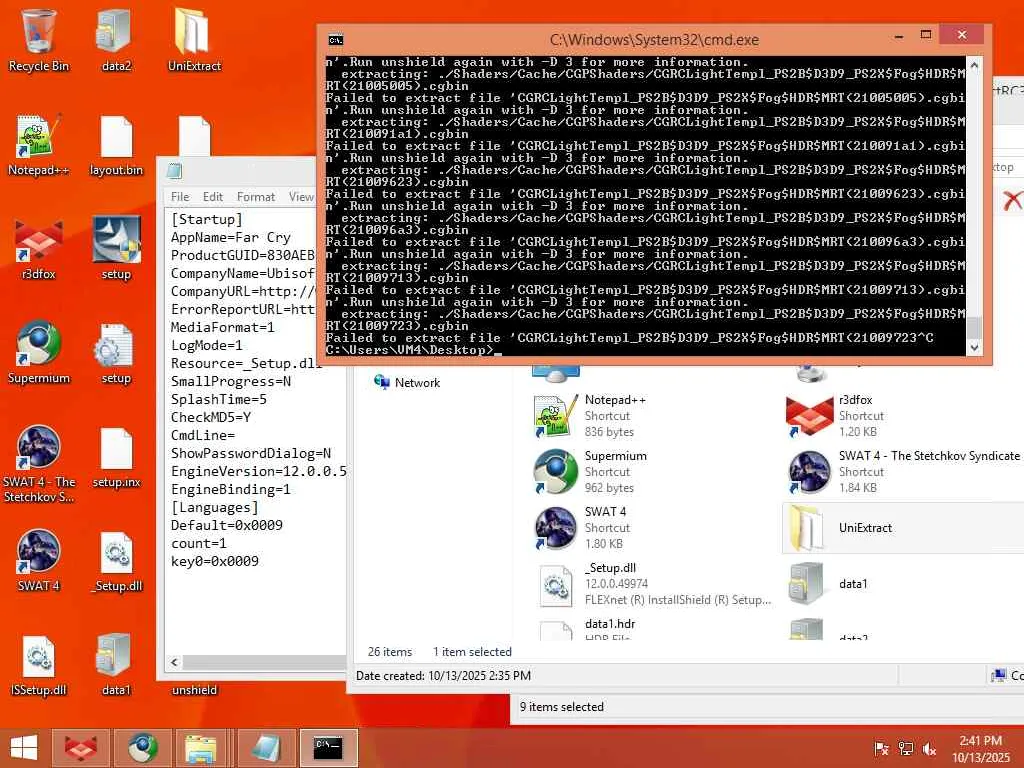Open the muted volume tray icon
This screenshot has height=768, width=1024.
[x=929, y=748]
